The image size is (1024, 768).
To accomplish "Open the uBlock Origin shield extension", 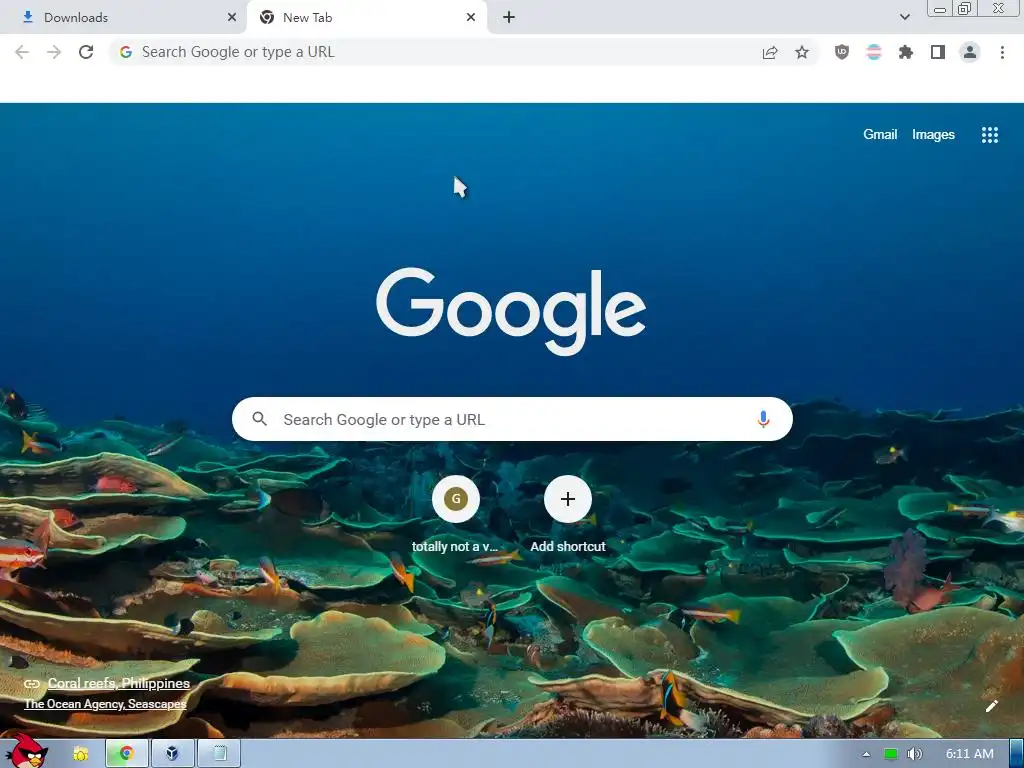I will [842, 52].
